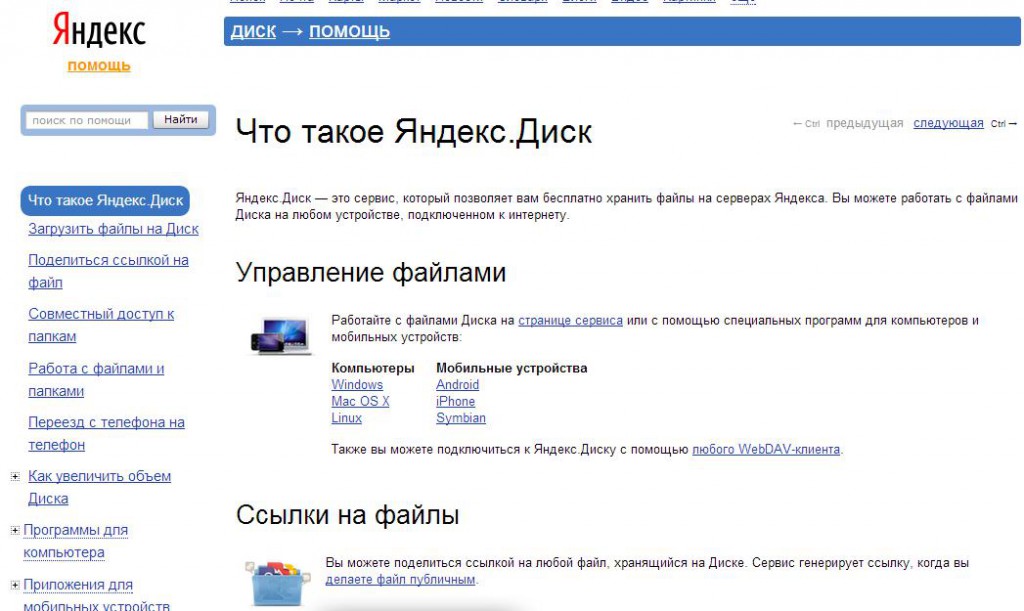
Task: Click the Яндекс logo
Action: (99, 31)
